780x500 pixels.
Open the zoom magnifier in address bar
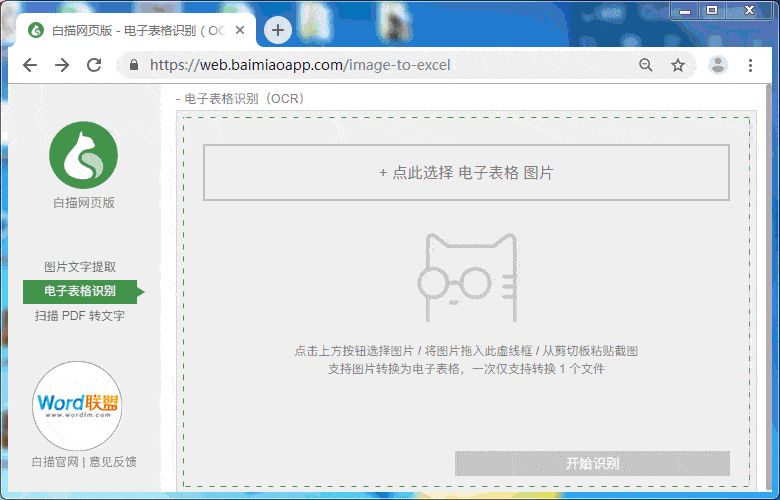pyautogui.click(x=646, y=65)
